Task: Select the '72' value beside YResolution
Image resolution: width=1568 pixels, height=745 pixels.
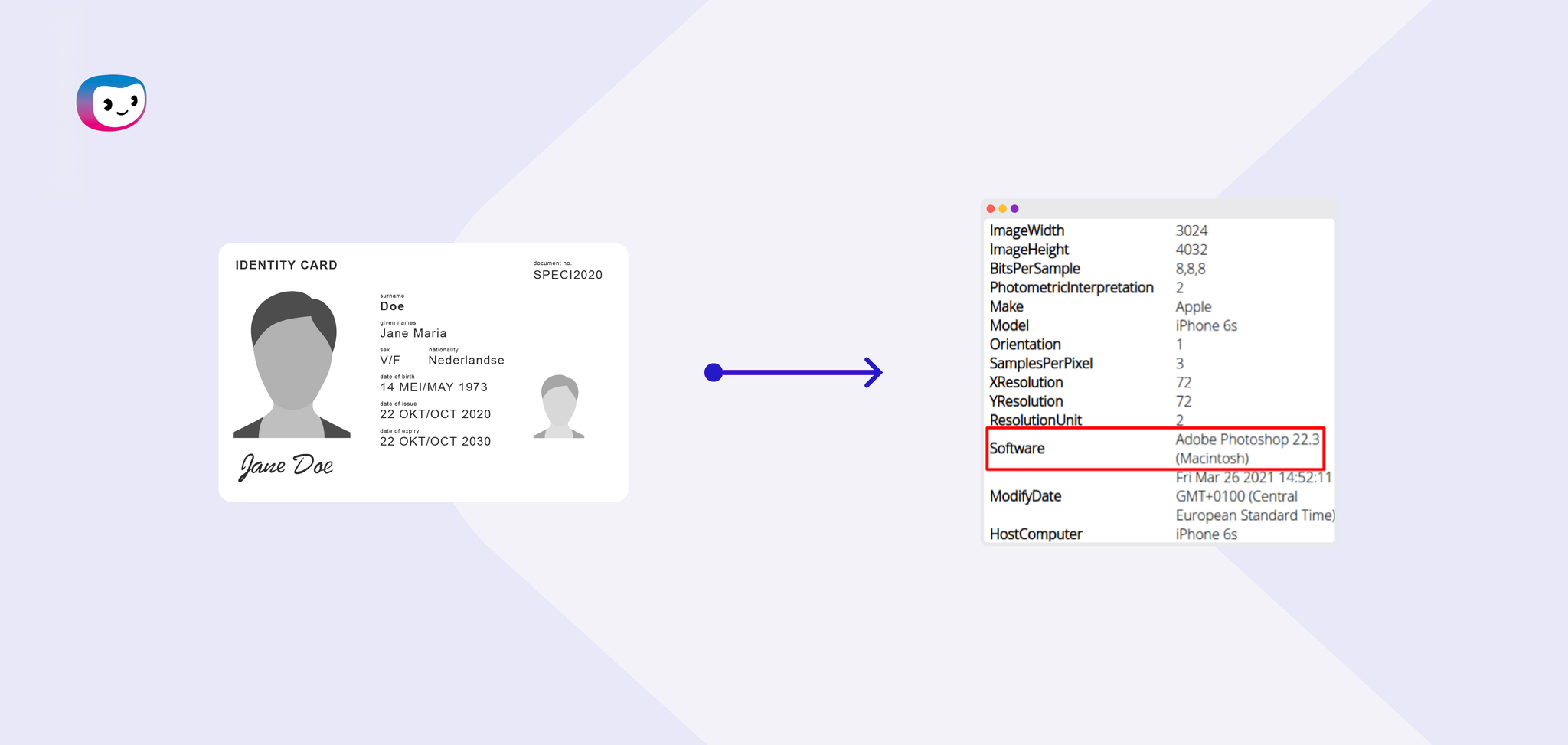Action: [x=1184, y=401]
